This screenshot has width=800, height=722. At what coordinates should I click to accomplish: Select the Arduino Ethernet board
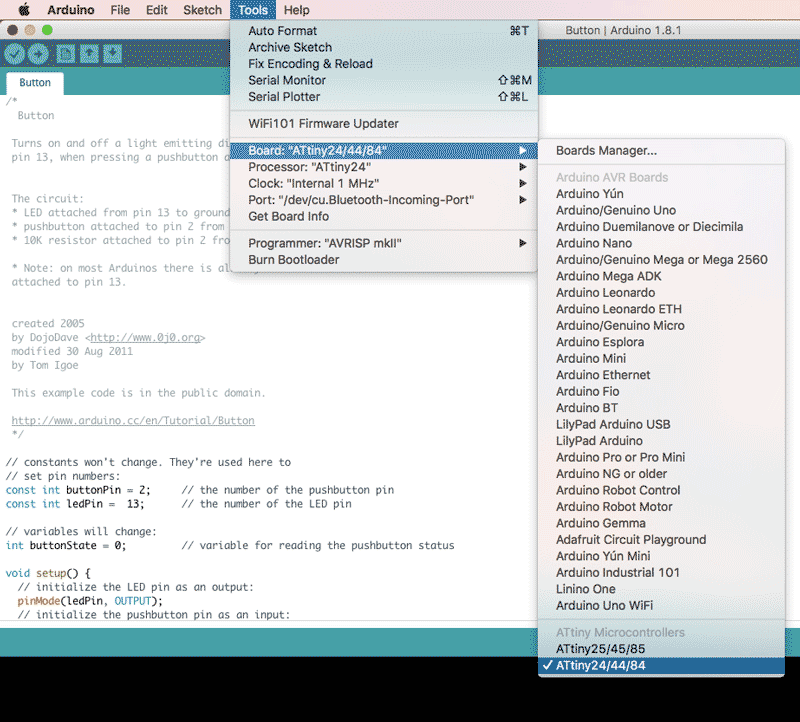point(661,375)
